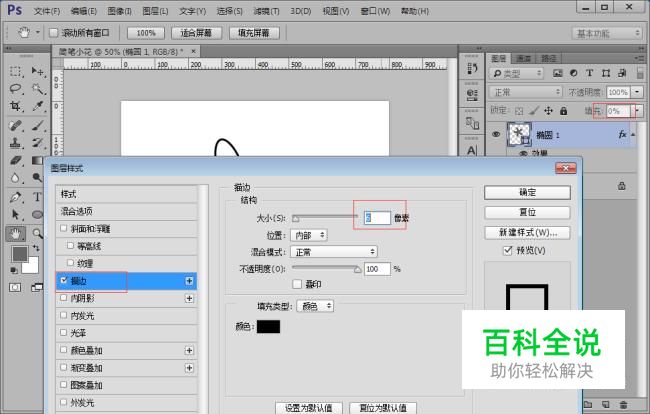Select the Gradient tool

click(x=38, y=160)
